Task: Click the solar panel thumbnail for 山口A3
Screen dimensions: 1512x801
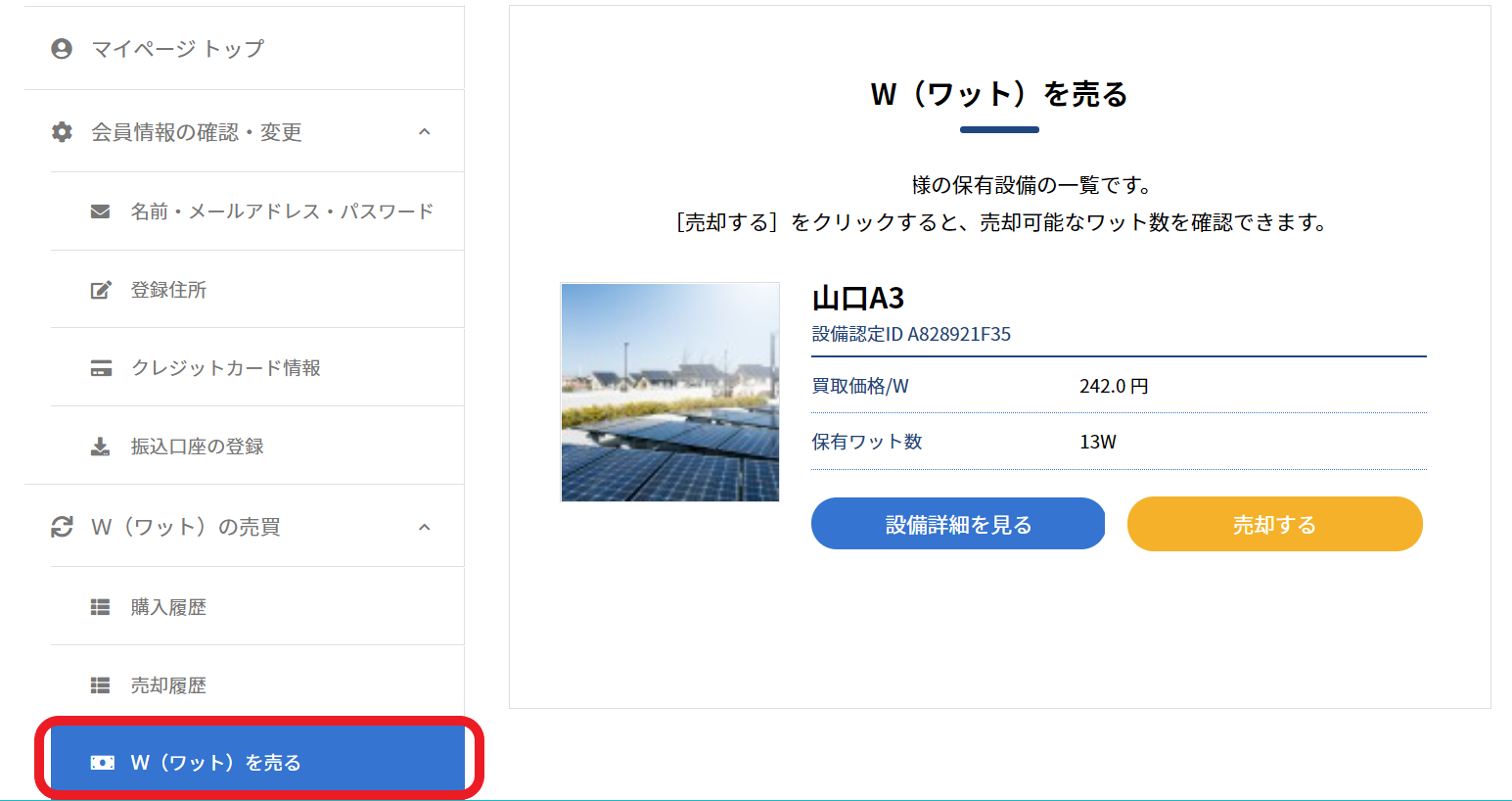Action: [670, 393]
